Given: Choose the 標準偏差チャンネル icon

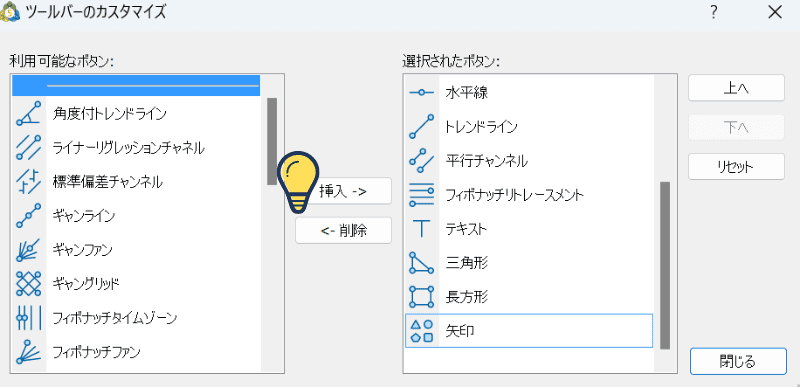Looking at the screenshot, I should (29, 182).
